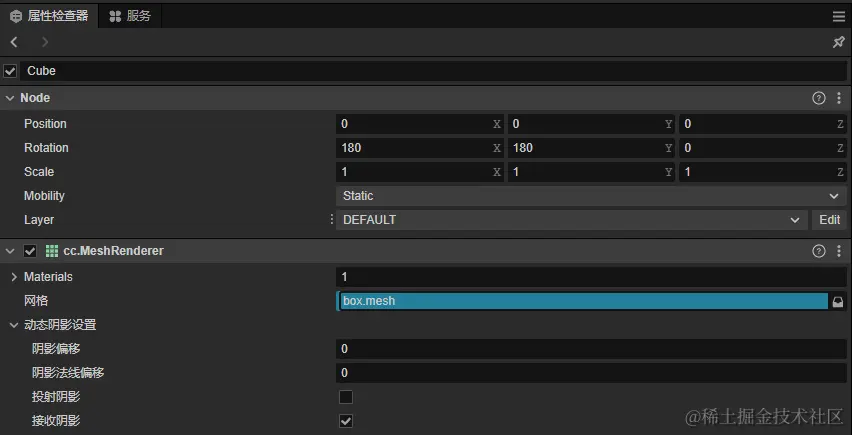The width and height of the screenshot is (852, 435).
Task: Click the Materials count field
Action: tap(591, 277)
